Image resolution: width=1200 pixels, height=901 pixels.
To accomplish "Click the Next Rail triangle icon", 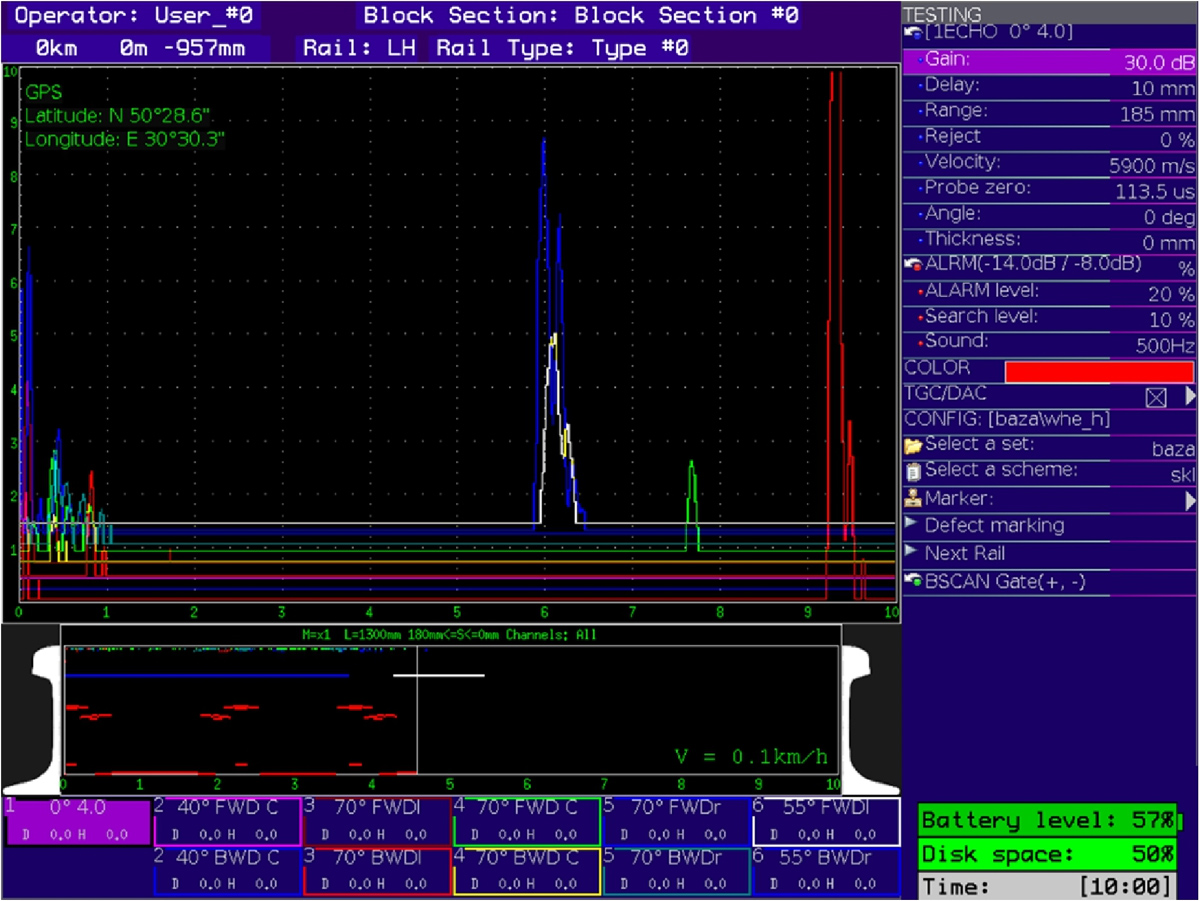I will pos(911,551).
